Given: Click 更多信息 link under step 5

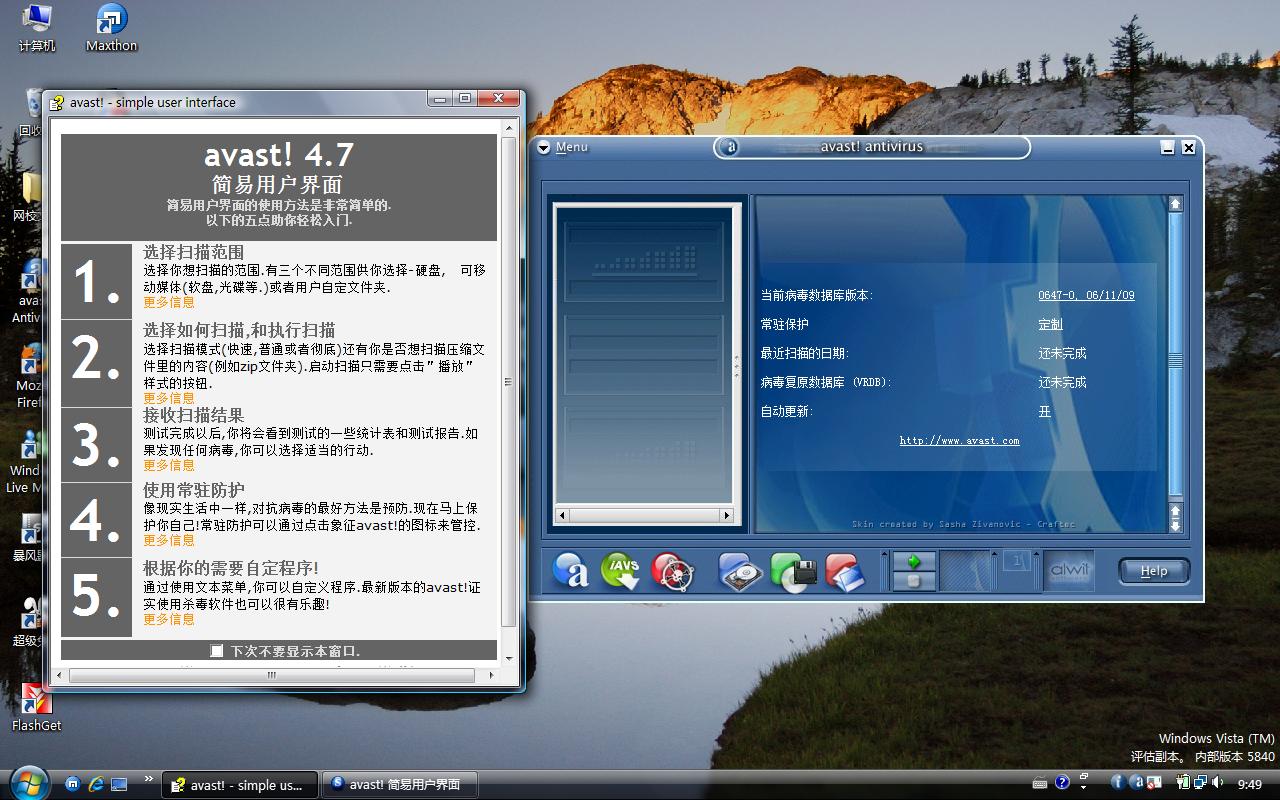Looking at the screenshot, I should (169, 619).
